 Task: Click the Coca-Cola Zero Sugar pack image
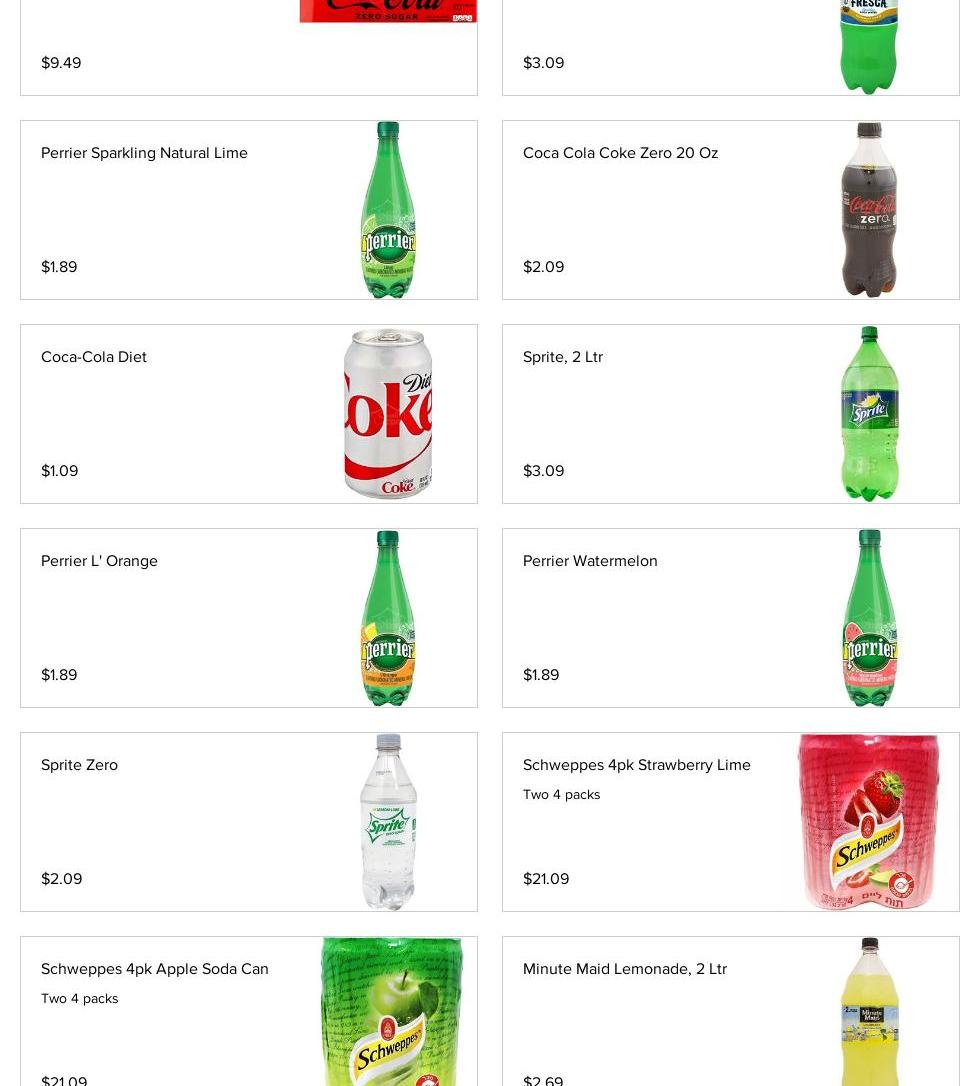point(388,11)
